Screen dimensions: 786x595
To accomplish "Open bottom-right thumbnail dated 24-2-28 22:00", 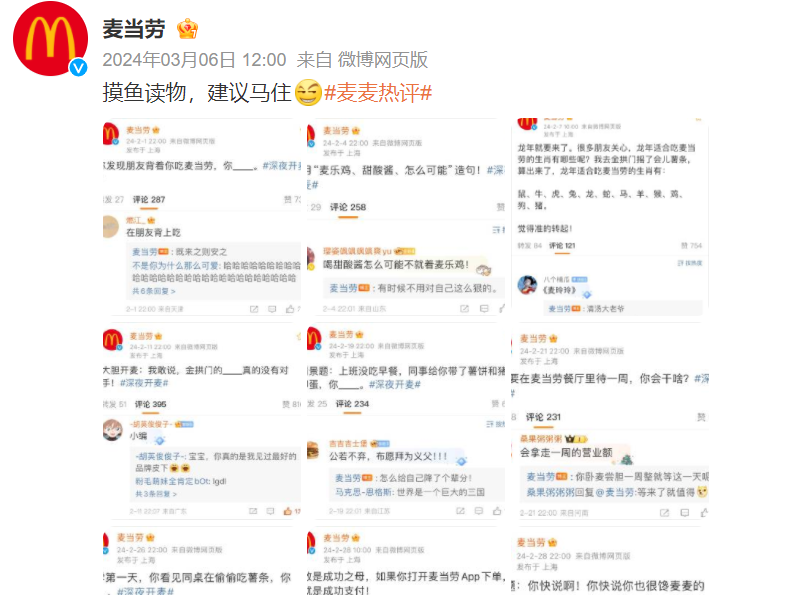I will point(610,561).
